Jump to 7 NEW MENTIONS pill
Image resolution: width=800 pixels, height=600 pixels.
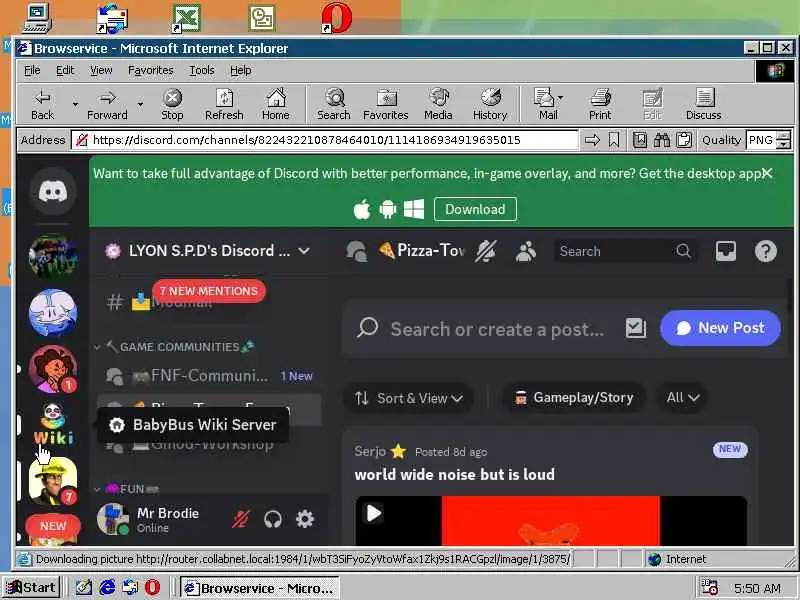pyautogui.click(x=209, y=291)
